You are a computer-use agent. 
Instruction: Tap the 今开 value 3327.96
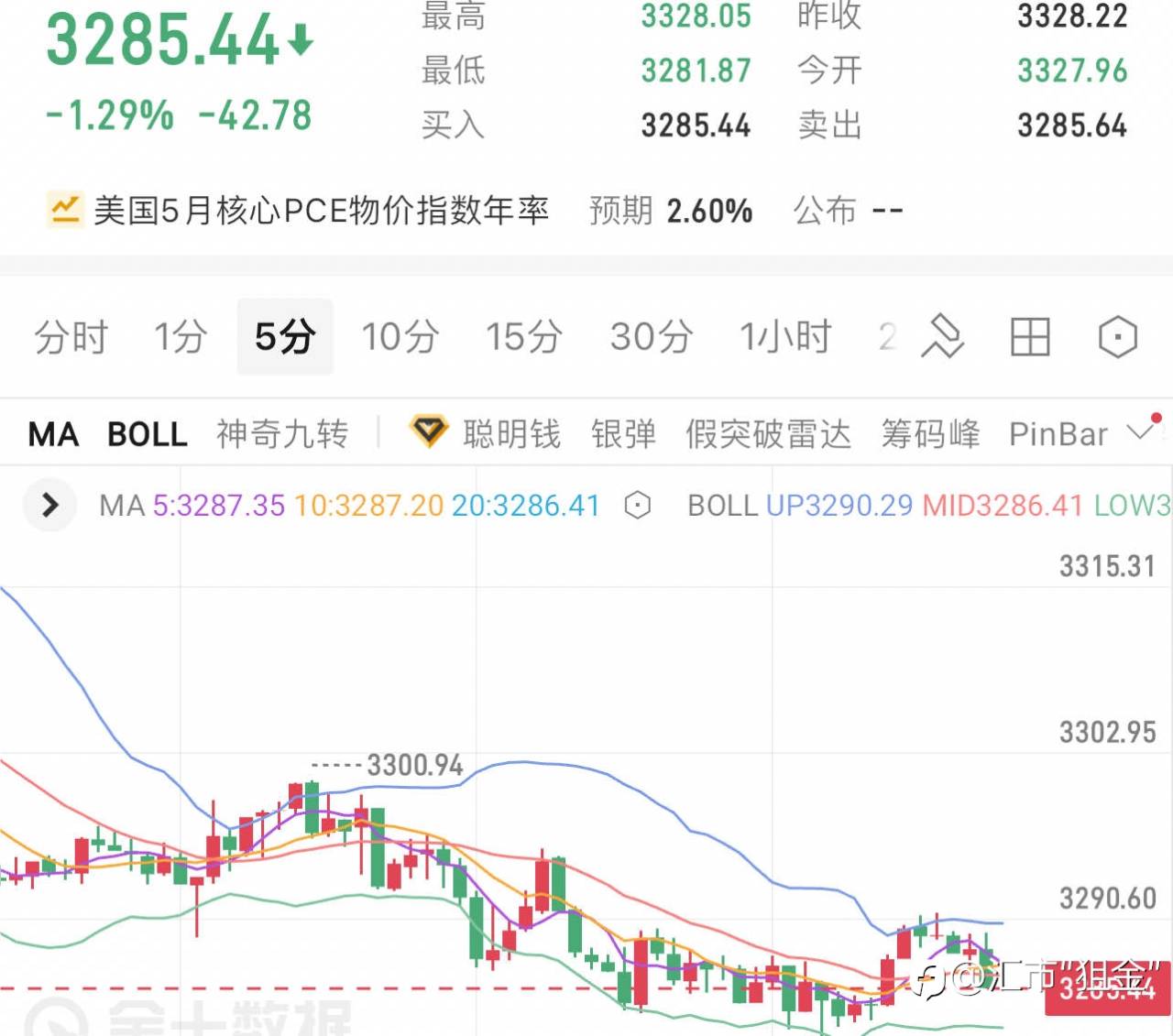(1072, 71)
